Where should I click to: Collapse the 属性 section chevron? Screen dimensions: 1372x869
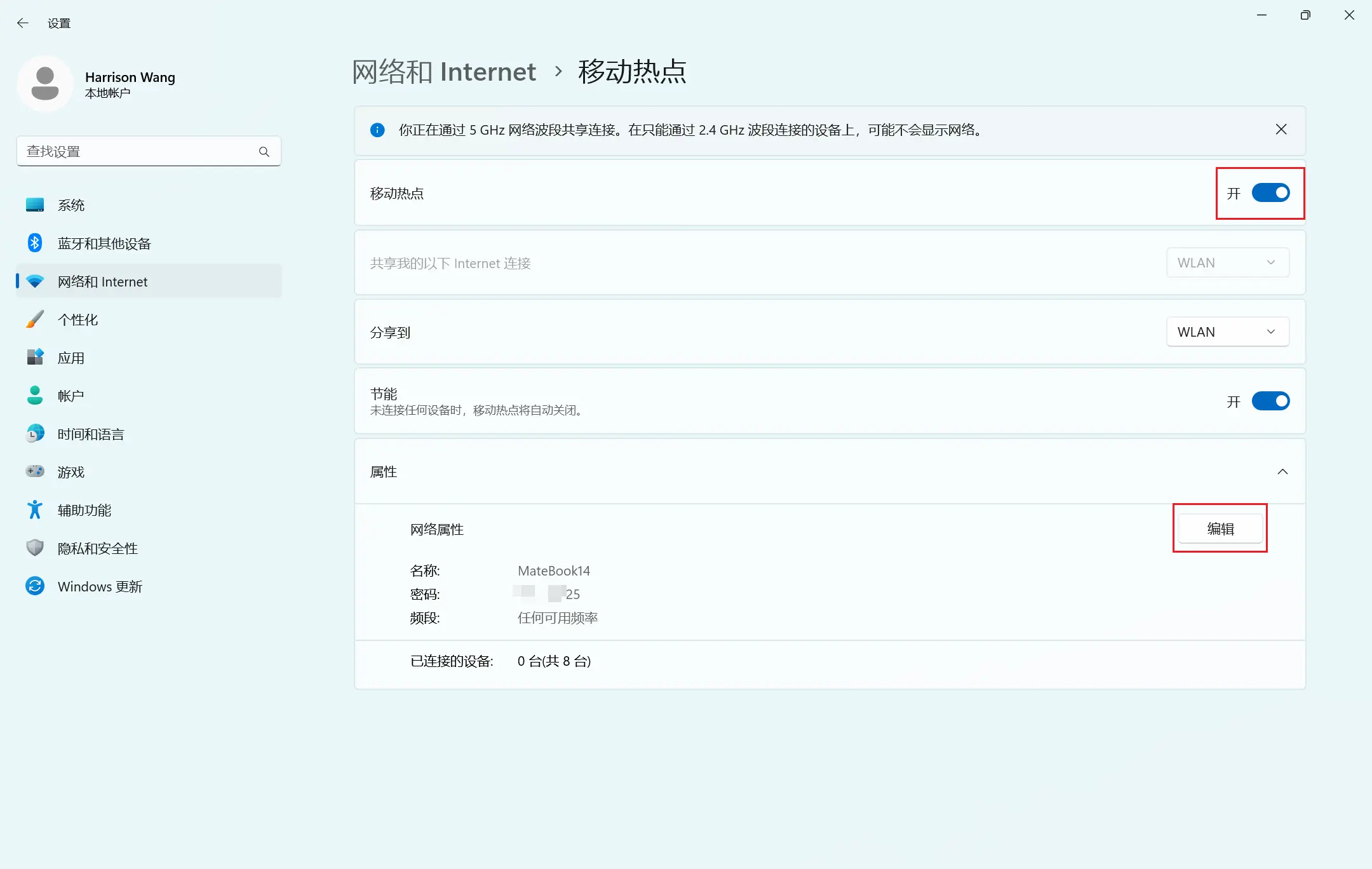pyautogui.click(x=1282, y=472)
